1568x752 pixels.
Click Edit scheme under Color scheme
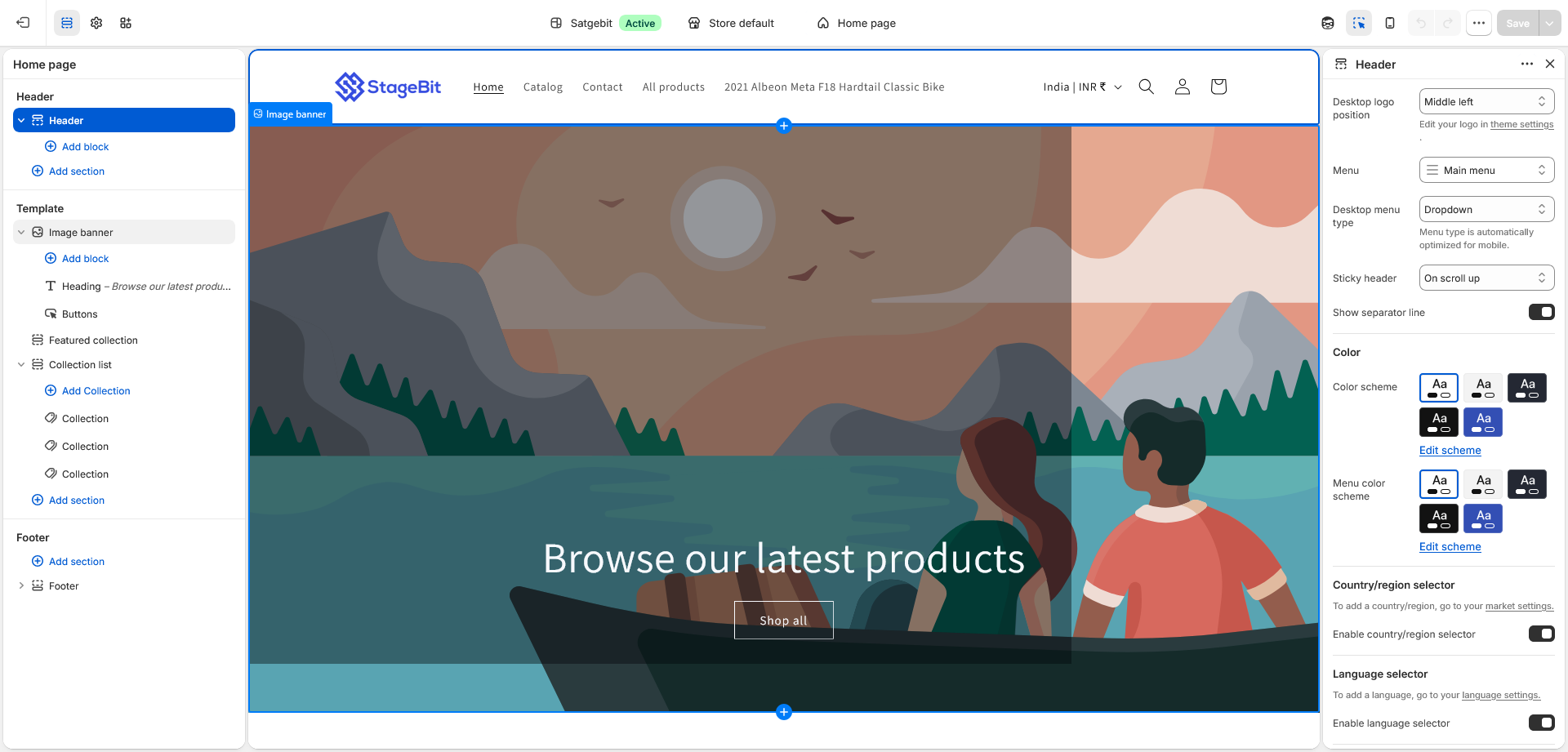(x=1450, y=451)
